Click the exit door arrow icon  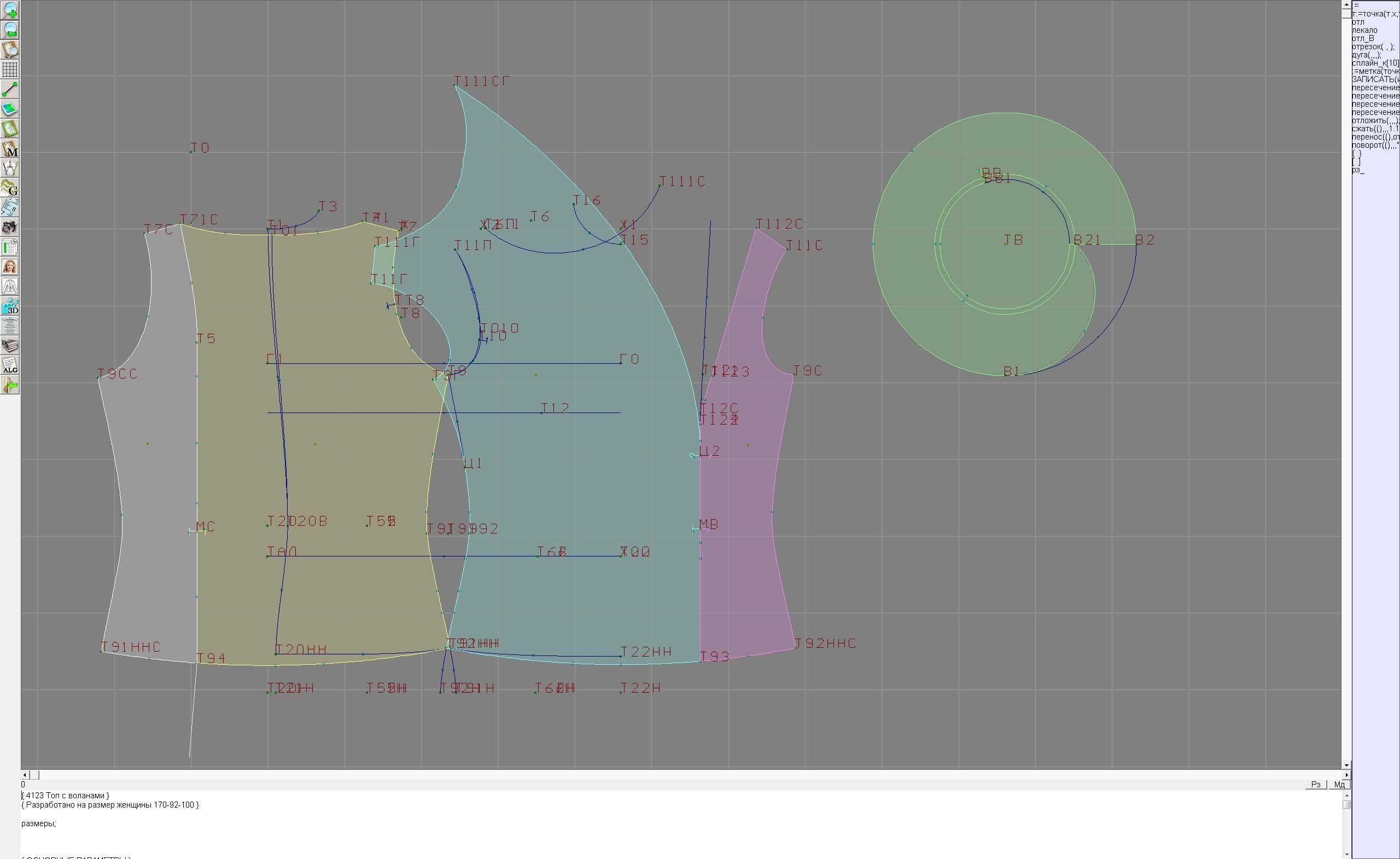point(10,385)
